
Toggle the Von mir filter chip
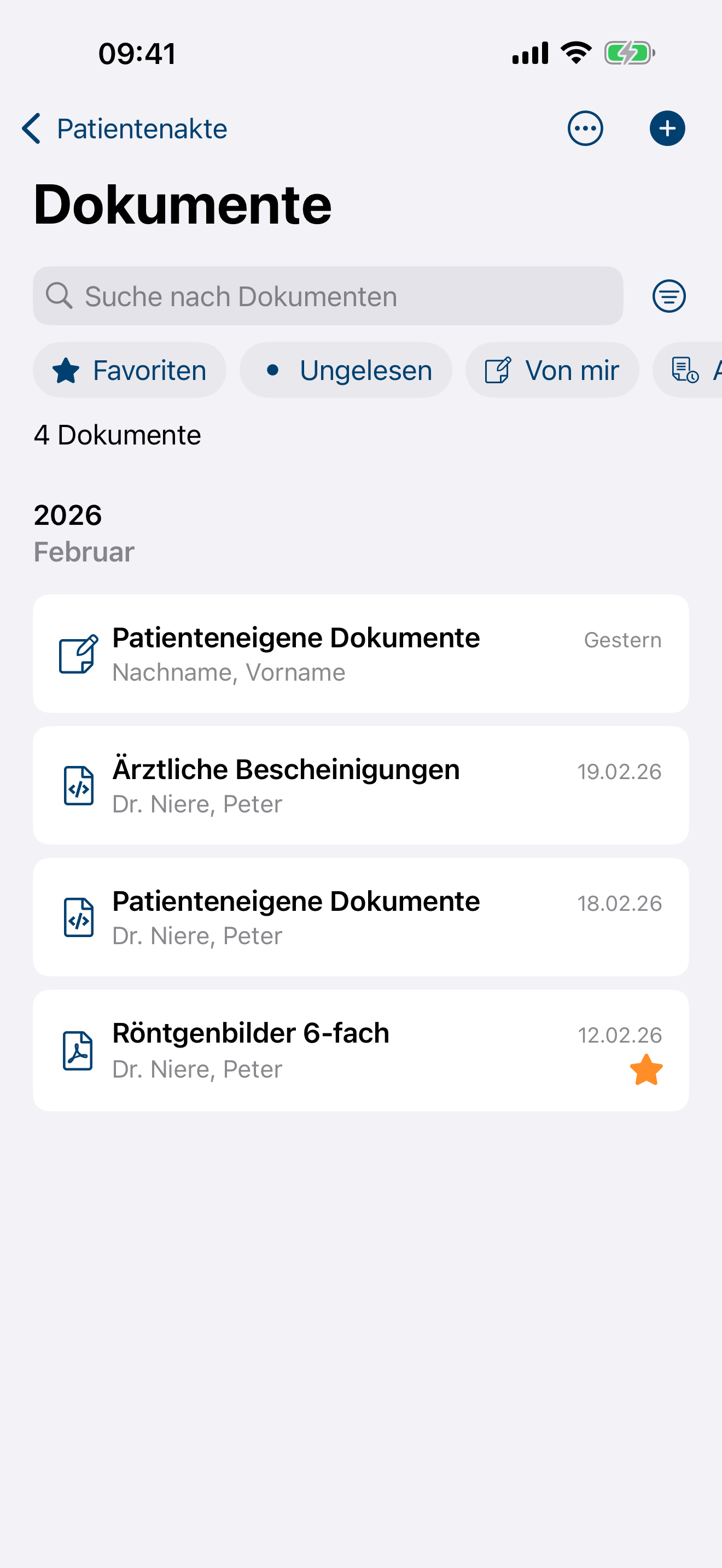[x=552, y=370]
